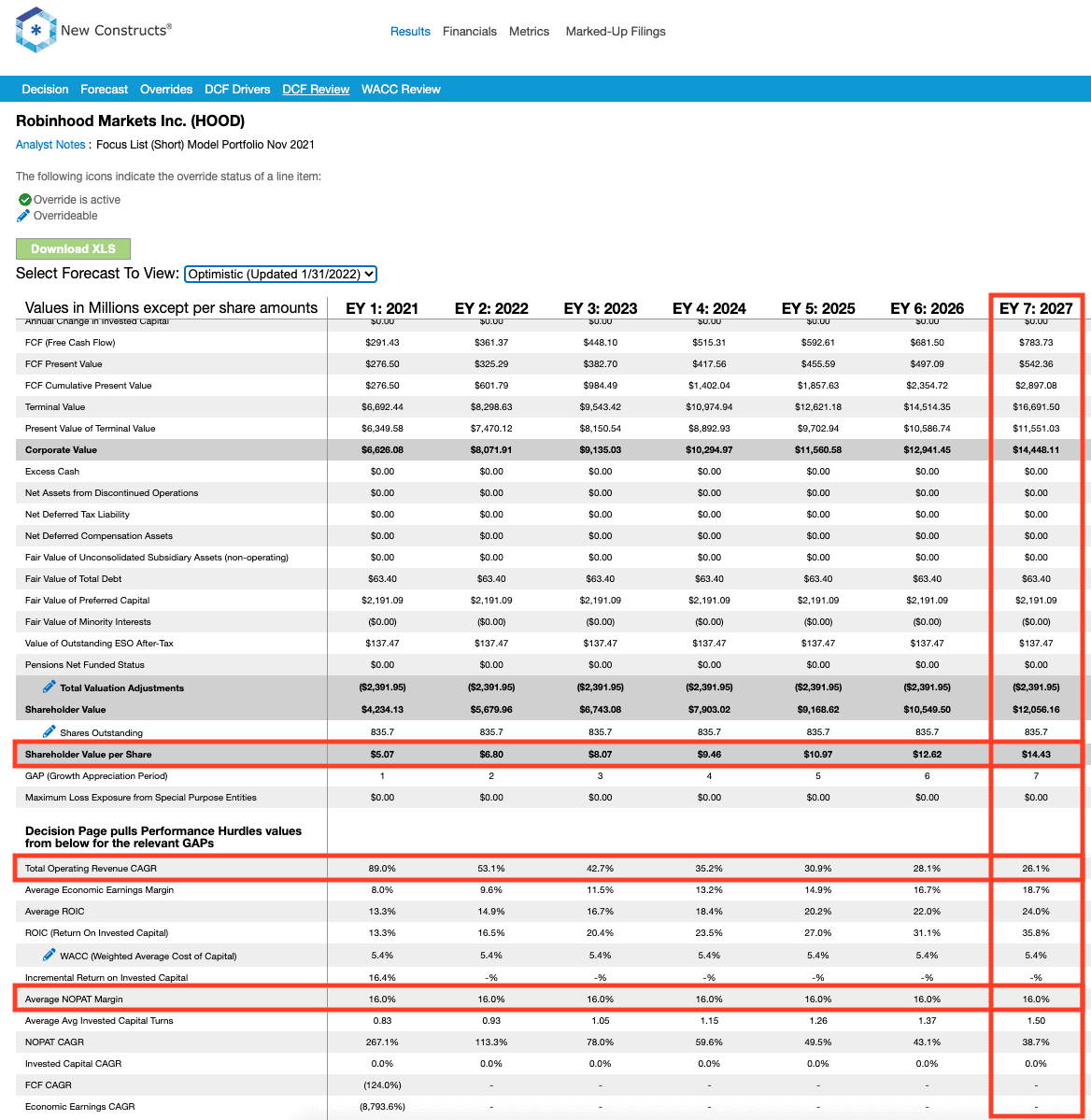This screenshot has width=1091, height=1120.
Task: Click the 'Economic Earnings CAGR' row label
Action: pos(80,1106)
